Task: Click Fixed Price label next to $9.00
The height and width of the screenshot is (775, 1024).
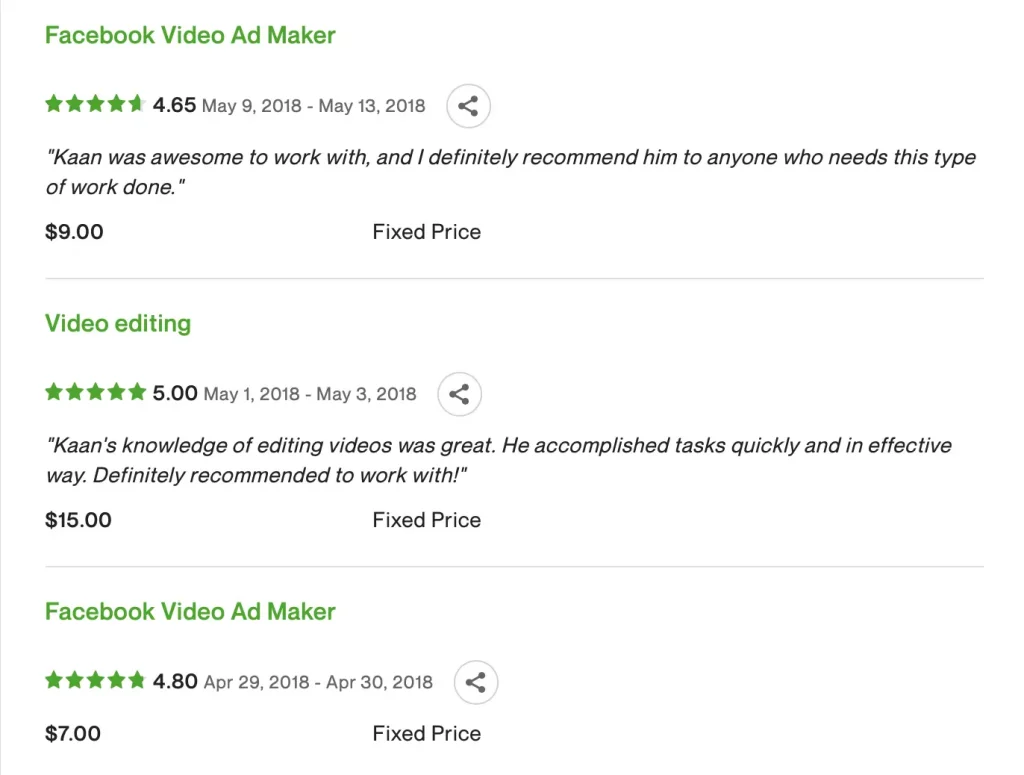Action: [427, 232]
